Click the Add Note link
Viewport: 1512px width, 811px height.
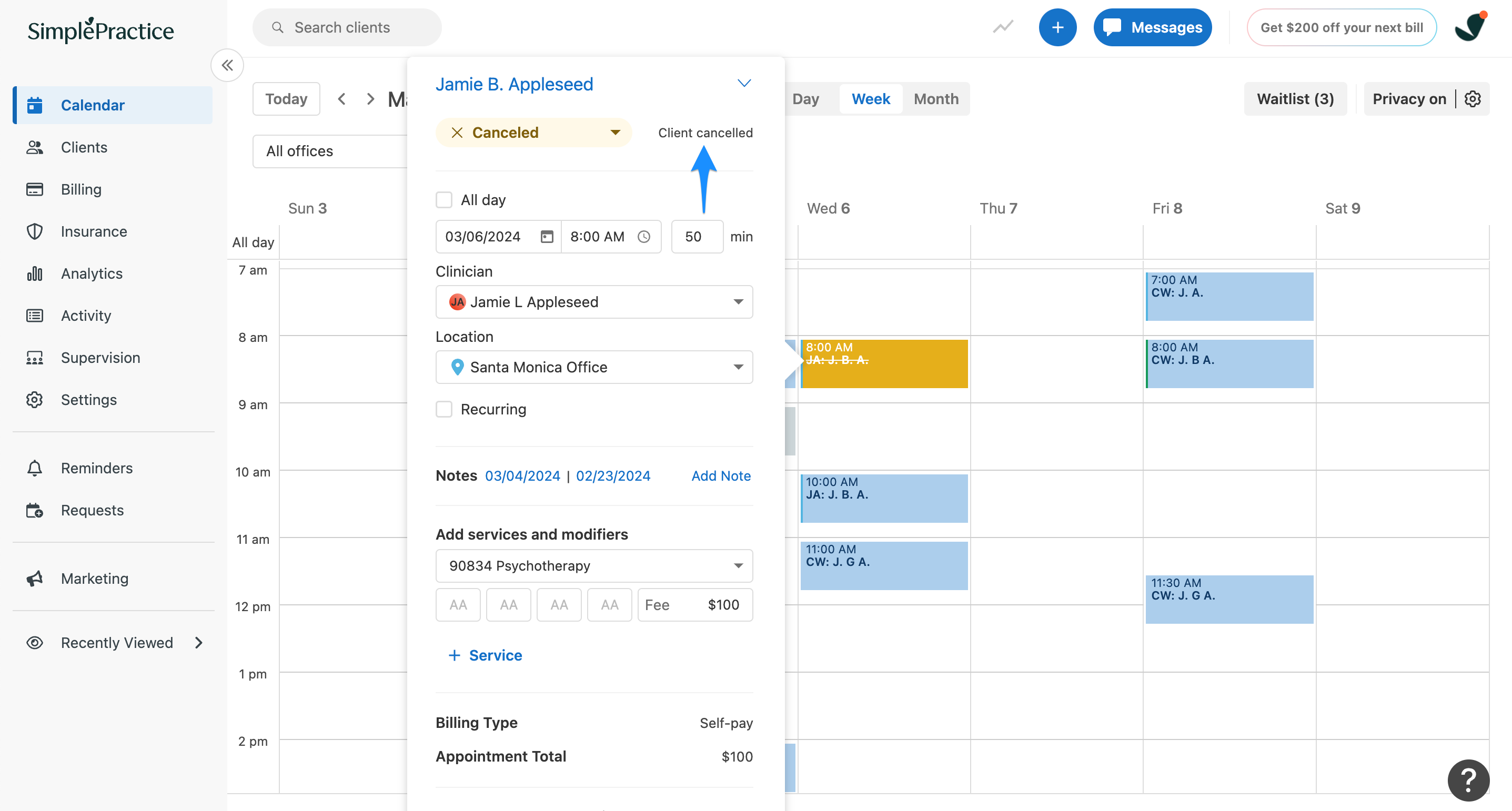click(721, 476)
